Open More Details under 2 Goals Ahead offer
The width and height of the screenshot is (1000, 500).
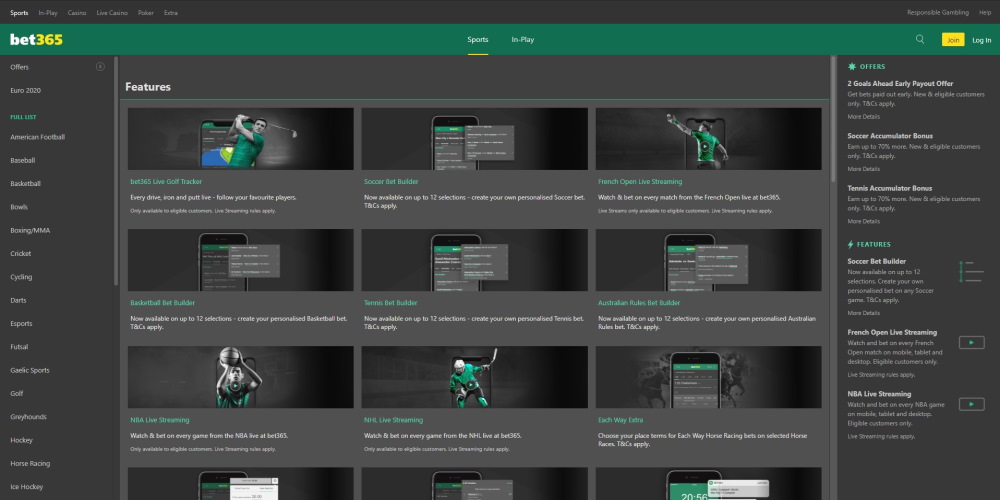[864, 117]
